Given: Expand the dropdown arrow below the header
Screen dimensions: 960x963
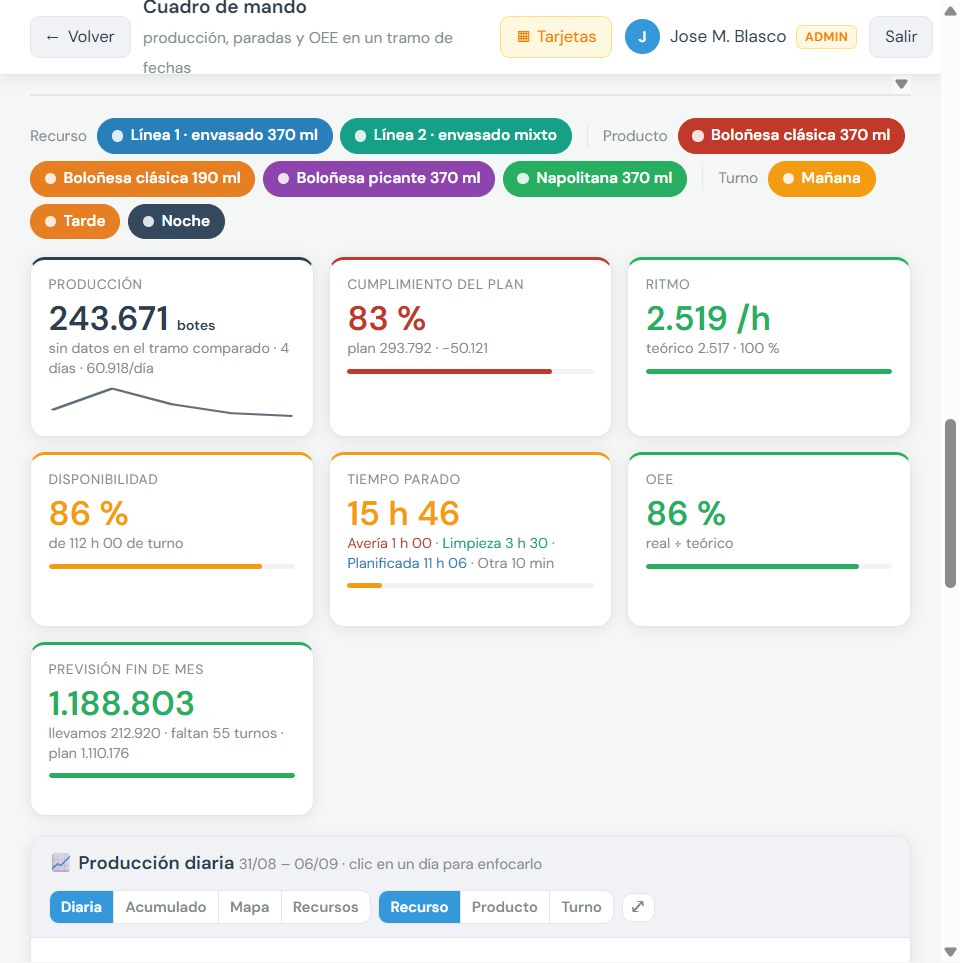Looking at the screenshot, I should (901, 84).
